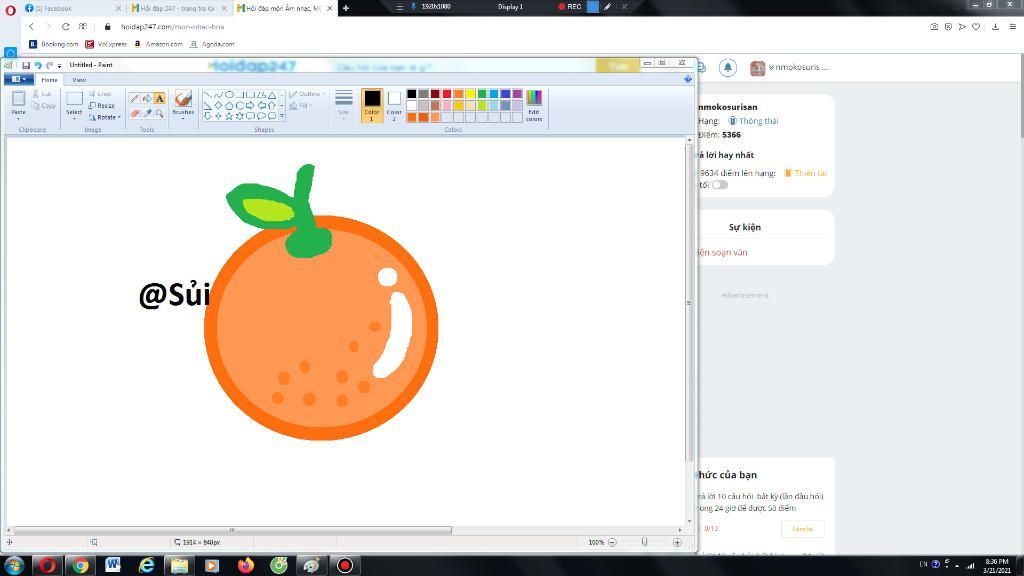Click the notification bell on Hoidap247 page
Screen dimensions: 1024x576
point(728,67)
